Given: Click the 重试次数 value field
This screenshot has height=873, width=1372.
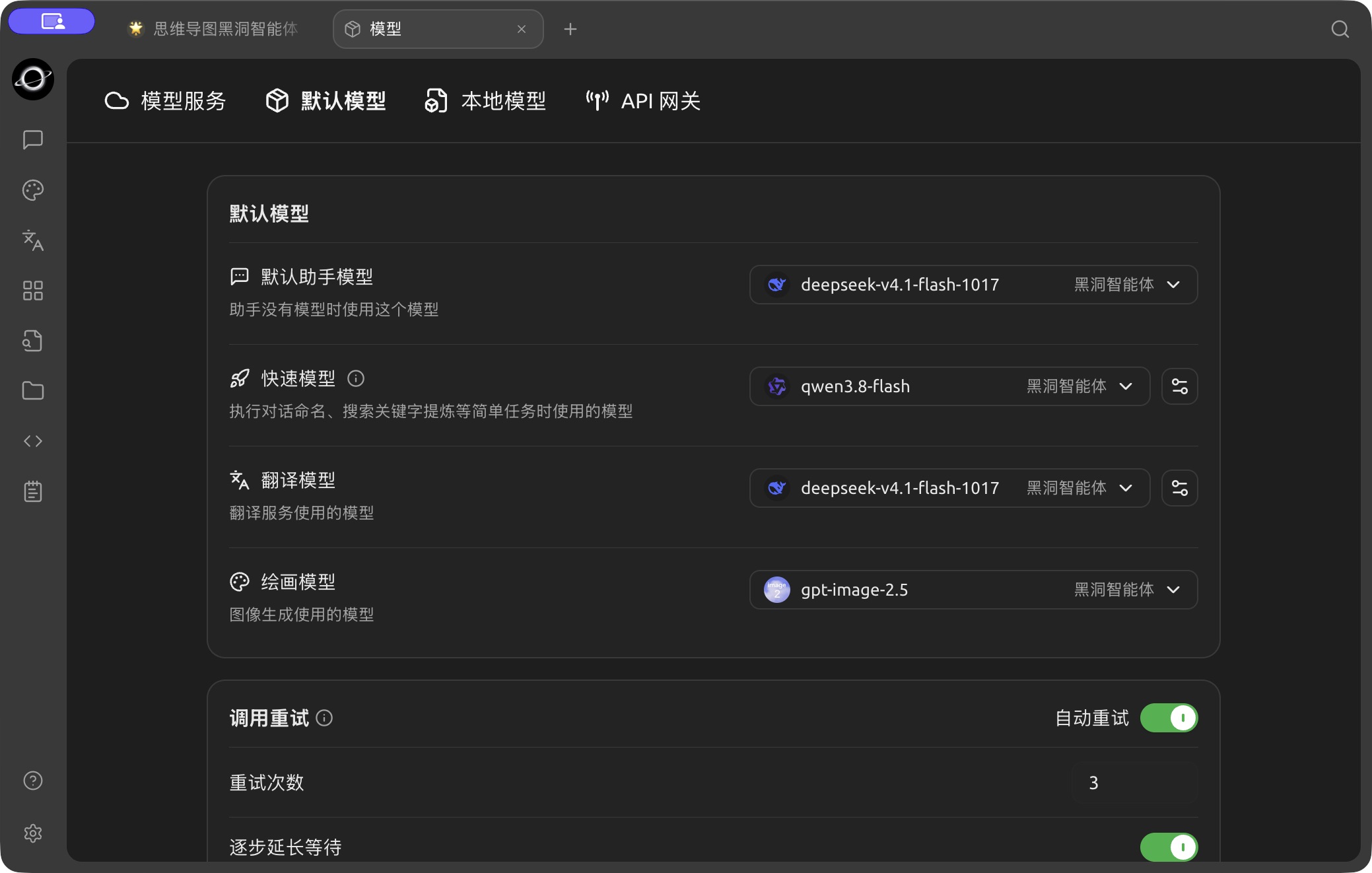Looking at the screenshot, I should click(x=1134, y=783).
